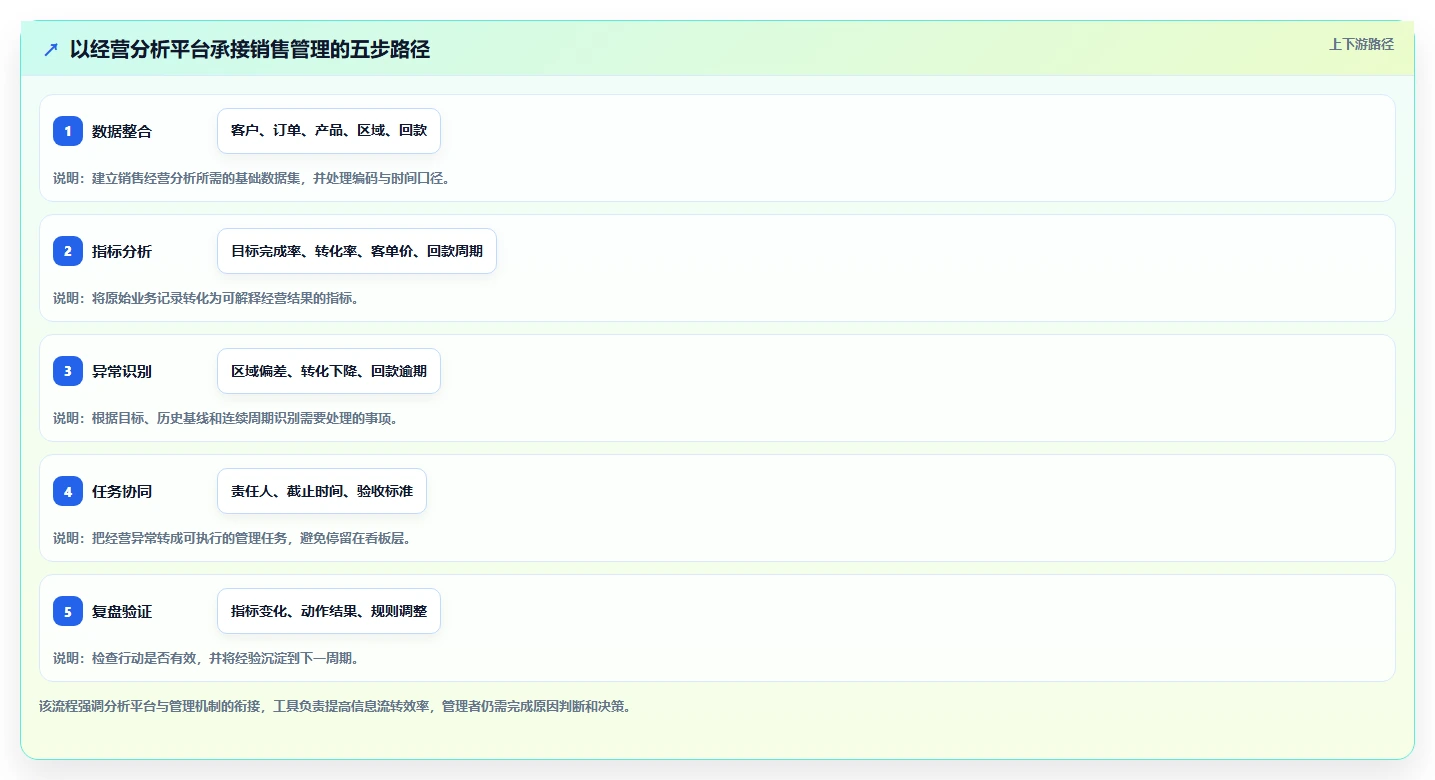Click the step 4 number badge

coord(68,491)
